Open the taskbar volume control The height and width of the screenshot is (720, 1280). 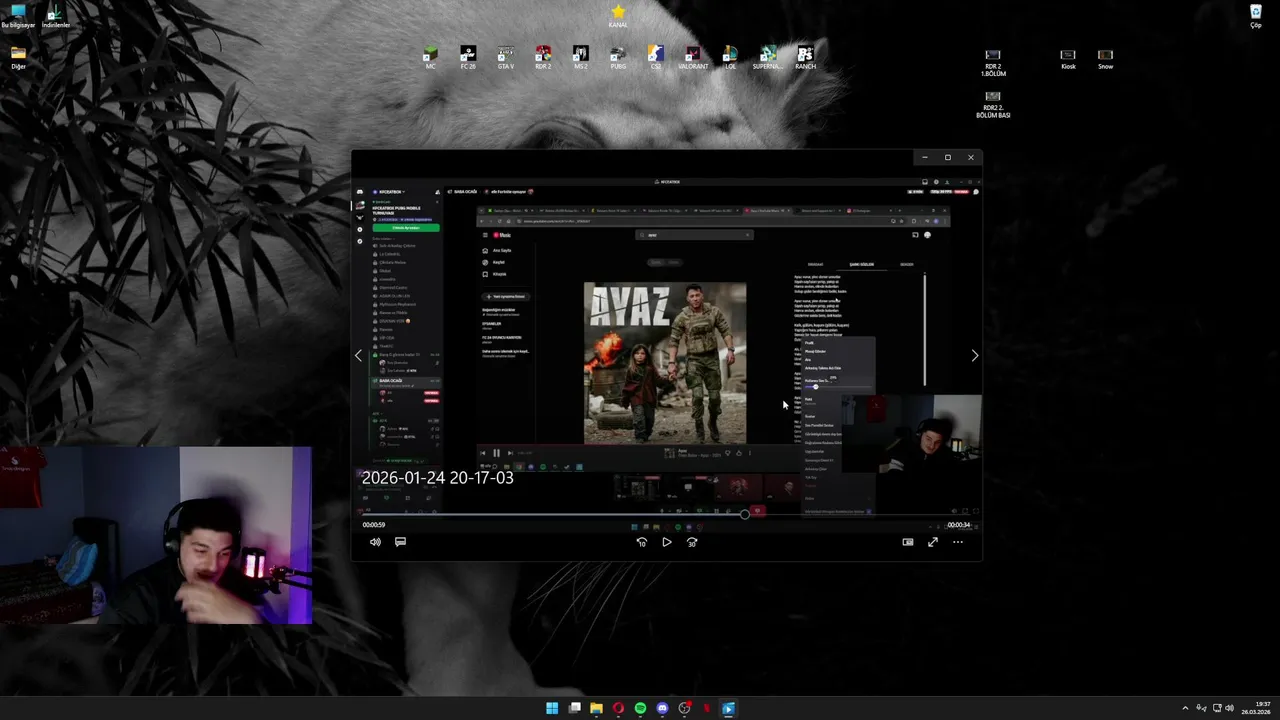click(x=1229, y=708)
